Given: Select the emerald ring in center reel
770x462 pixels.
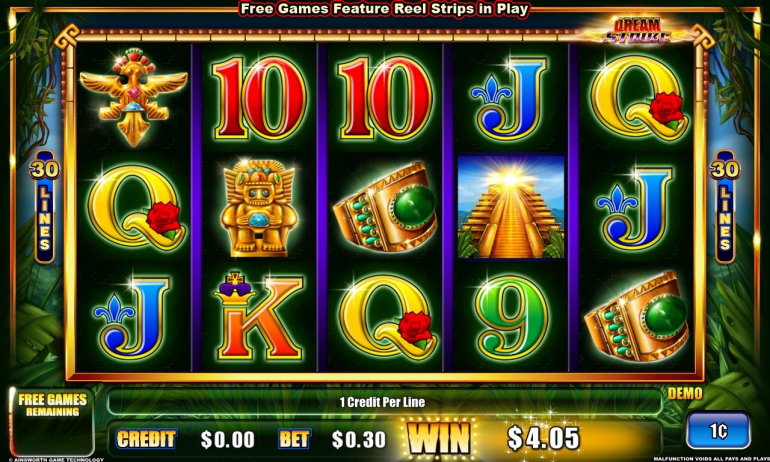Looking at the screenshot, I should (x=385, y=207).
